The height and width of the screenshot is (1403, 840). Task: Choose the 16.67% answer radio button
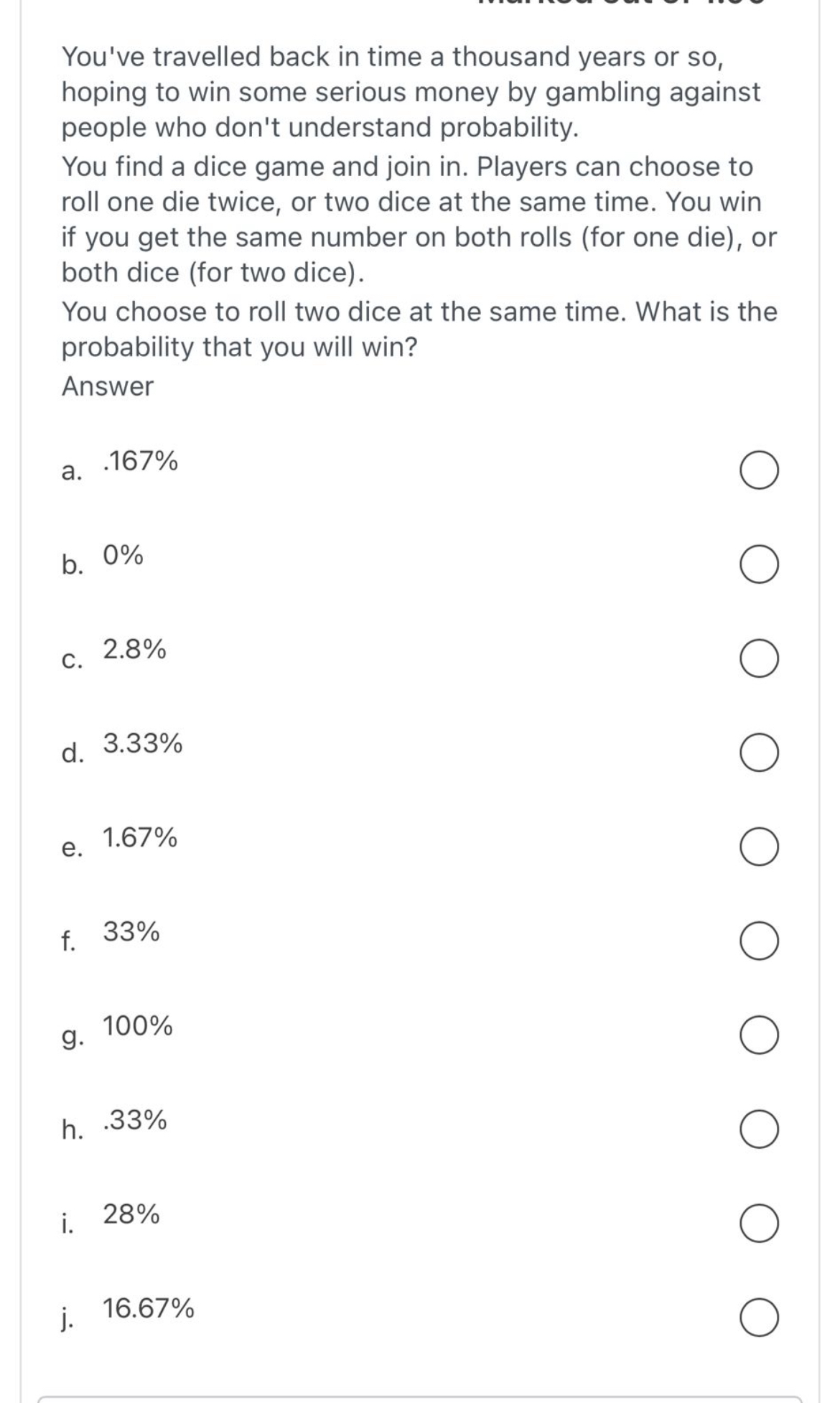click(x=758, y=1318)
